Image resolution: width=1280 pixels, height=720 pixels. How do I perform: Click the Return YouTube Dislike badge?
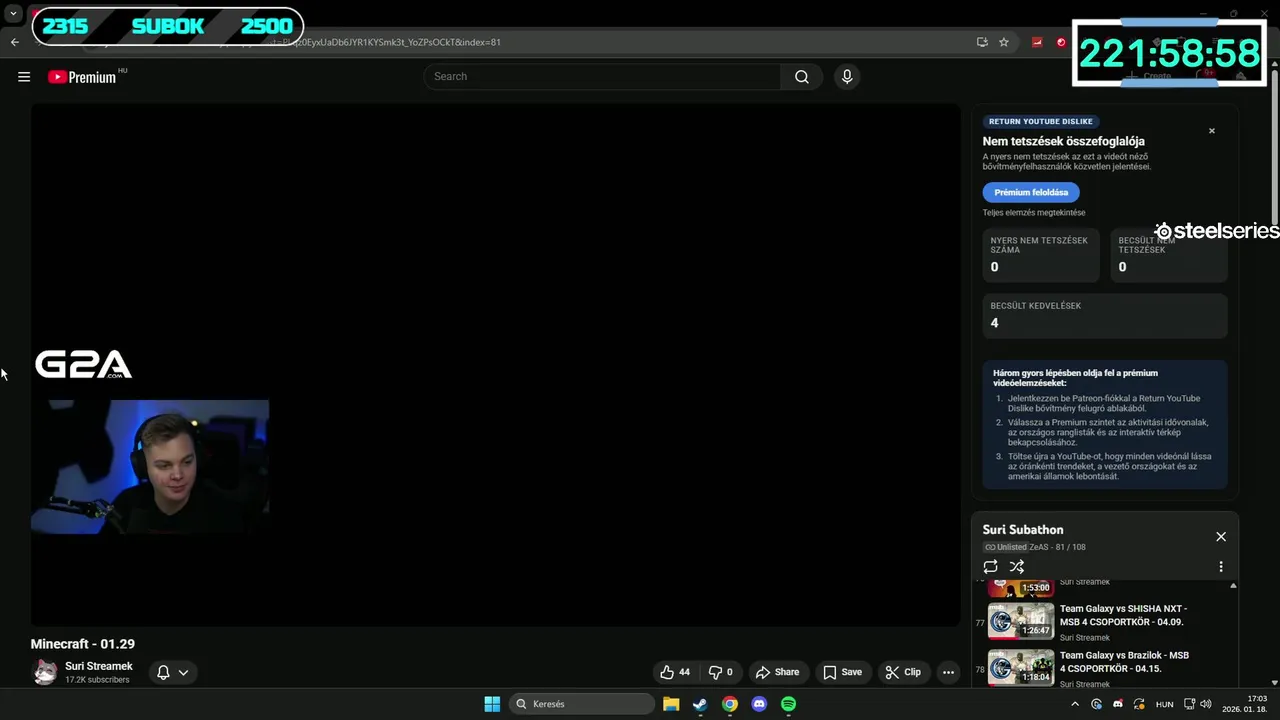(1040, 121)
